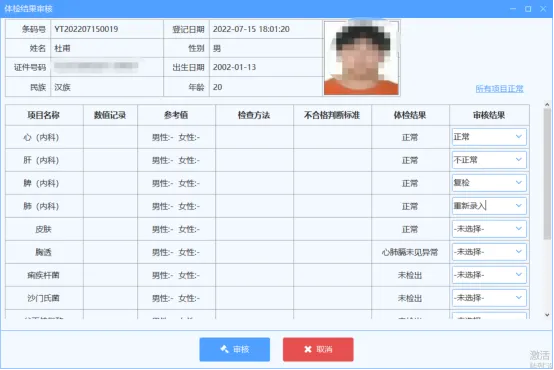This screenshot has height=370, width=554.
Task: Click the blue 审核 button
Action: tap(235, 349)
